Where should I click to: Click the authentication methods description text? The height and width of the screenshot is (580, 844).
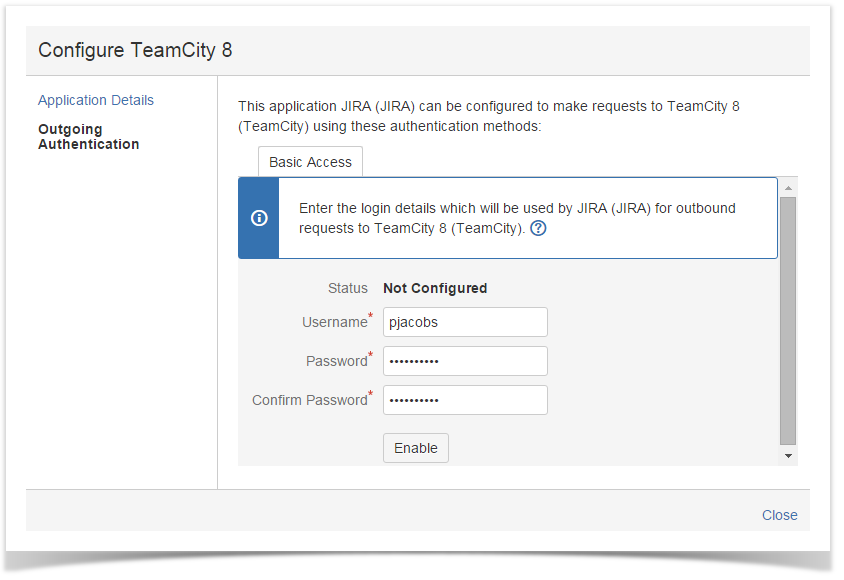(x=488, y=116)
